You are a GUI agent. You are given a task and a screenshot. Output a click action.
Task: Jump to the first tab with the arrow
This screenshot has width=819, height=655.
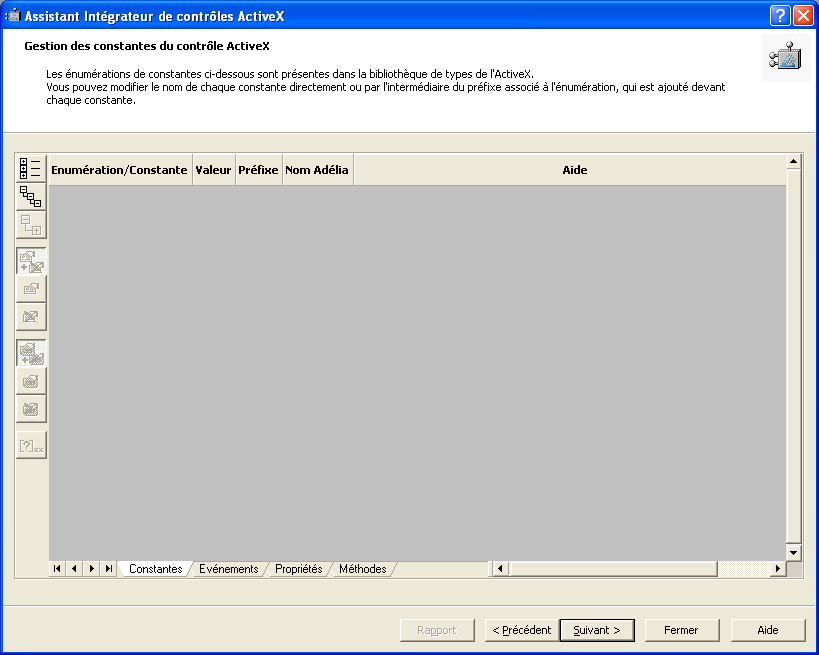(x=57, y=568)
